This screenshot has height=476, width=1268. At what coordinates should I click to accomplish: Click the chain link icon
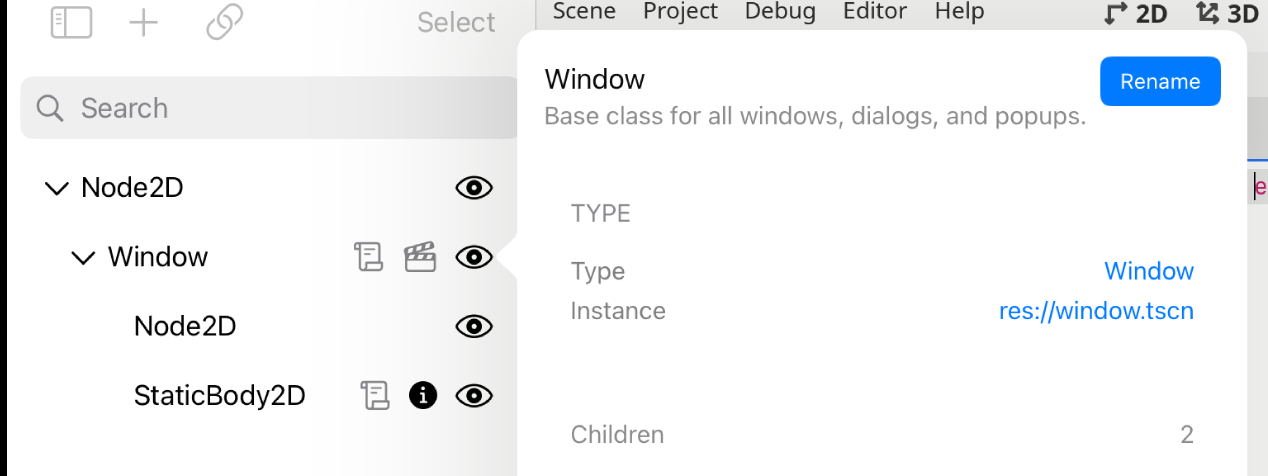coord(225,22)
